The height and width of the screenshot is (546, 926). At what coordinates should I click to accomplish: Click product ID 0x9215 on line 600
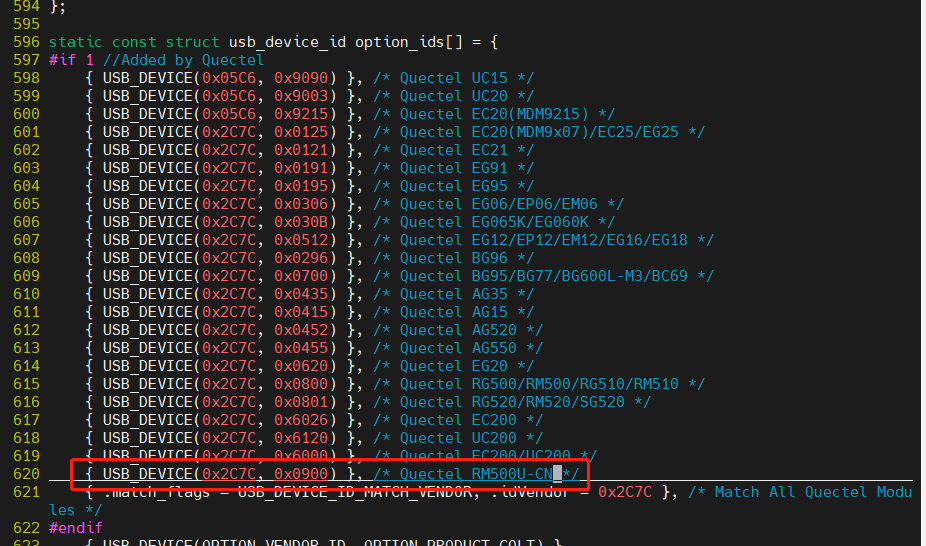click(301, 114)
